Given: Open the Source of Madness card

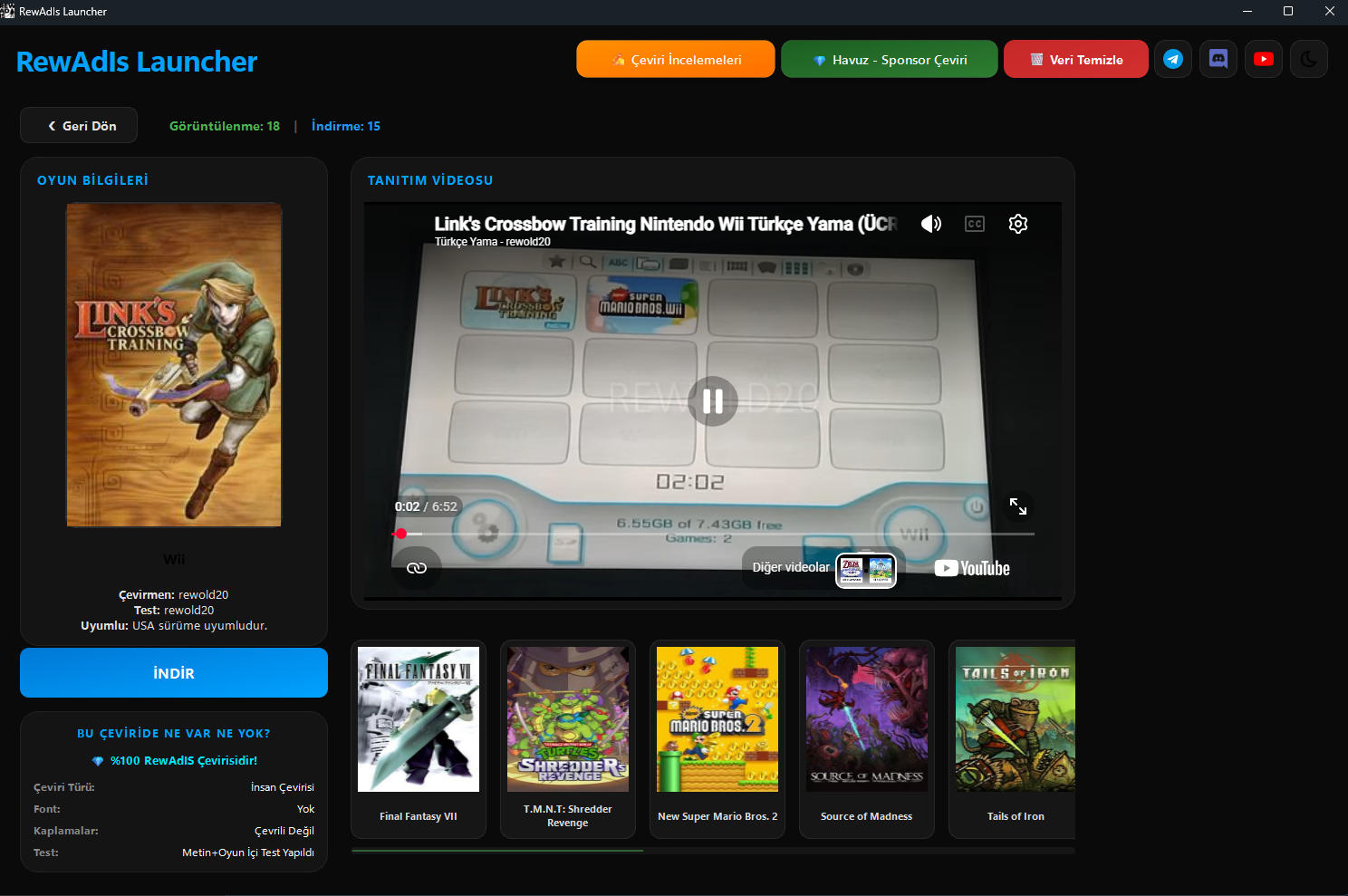Looking at the screenshot, I should pos(867,739).
